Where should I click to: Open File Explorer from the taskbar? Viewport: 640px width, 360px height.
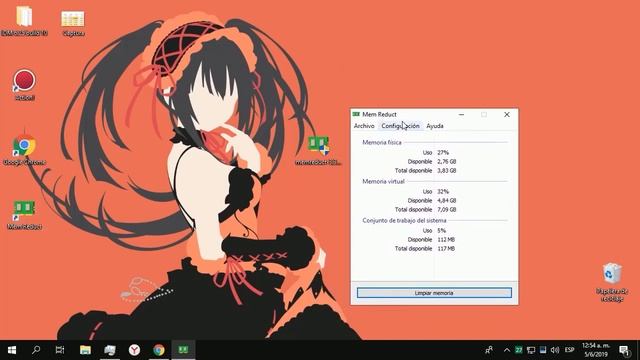85,350
